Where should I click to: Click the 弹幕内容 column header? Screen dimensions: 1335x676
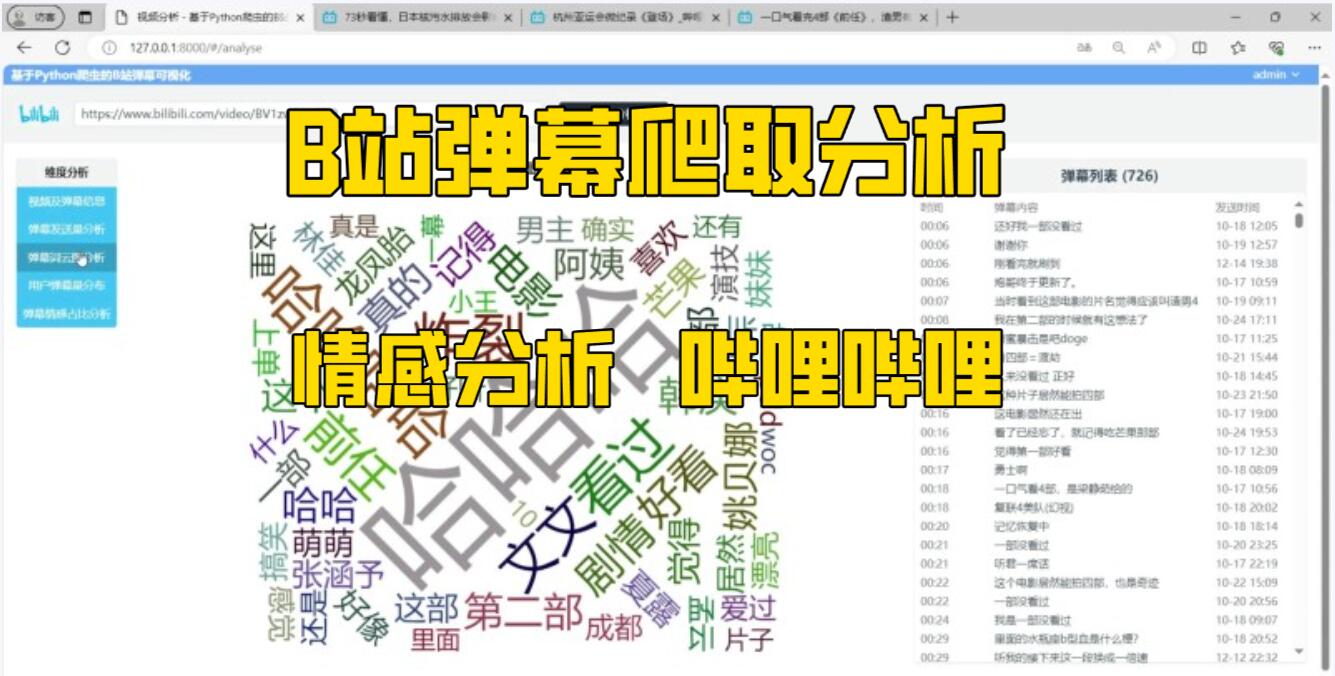1015,208
